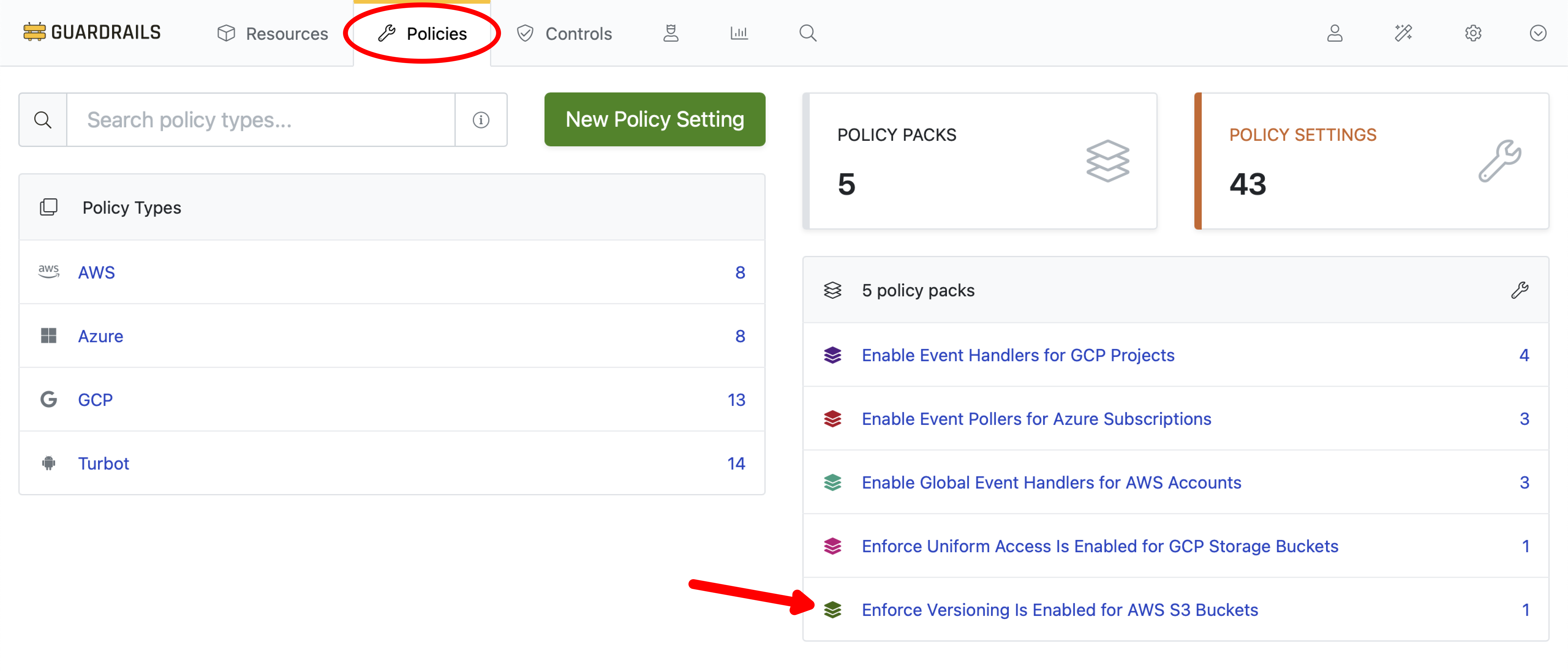Screen dimensions: 1568x671
Task: Open the user profile icon
Action: (1335, 33)
